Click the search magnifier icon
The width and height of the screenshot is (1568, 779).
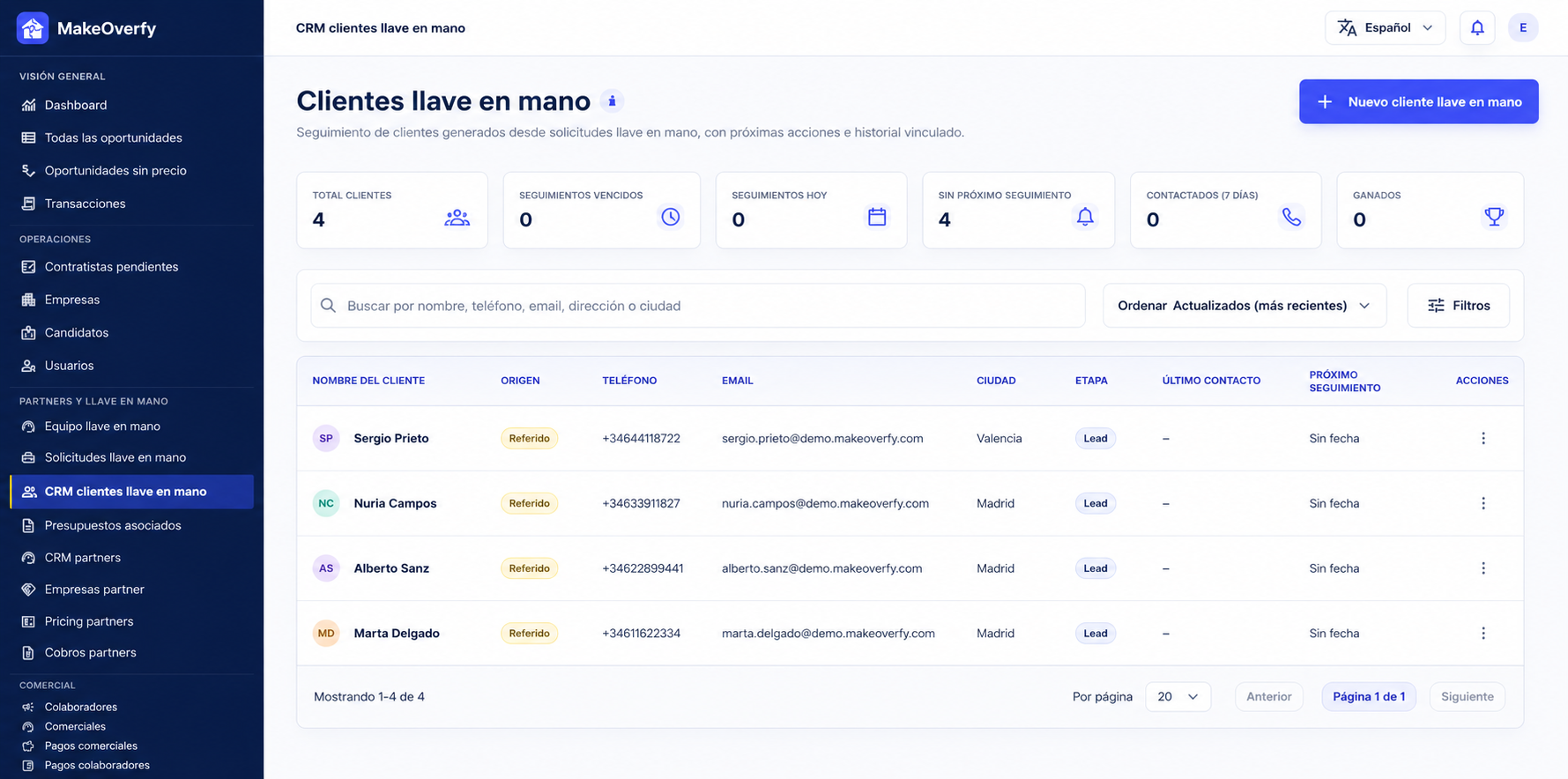click(x=328, y=306)
